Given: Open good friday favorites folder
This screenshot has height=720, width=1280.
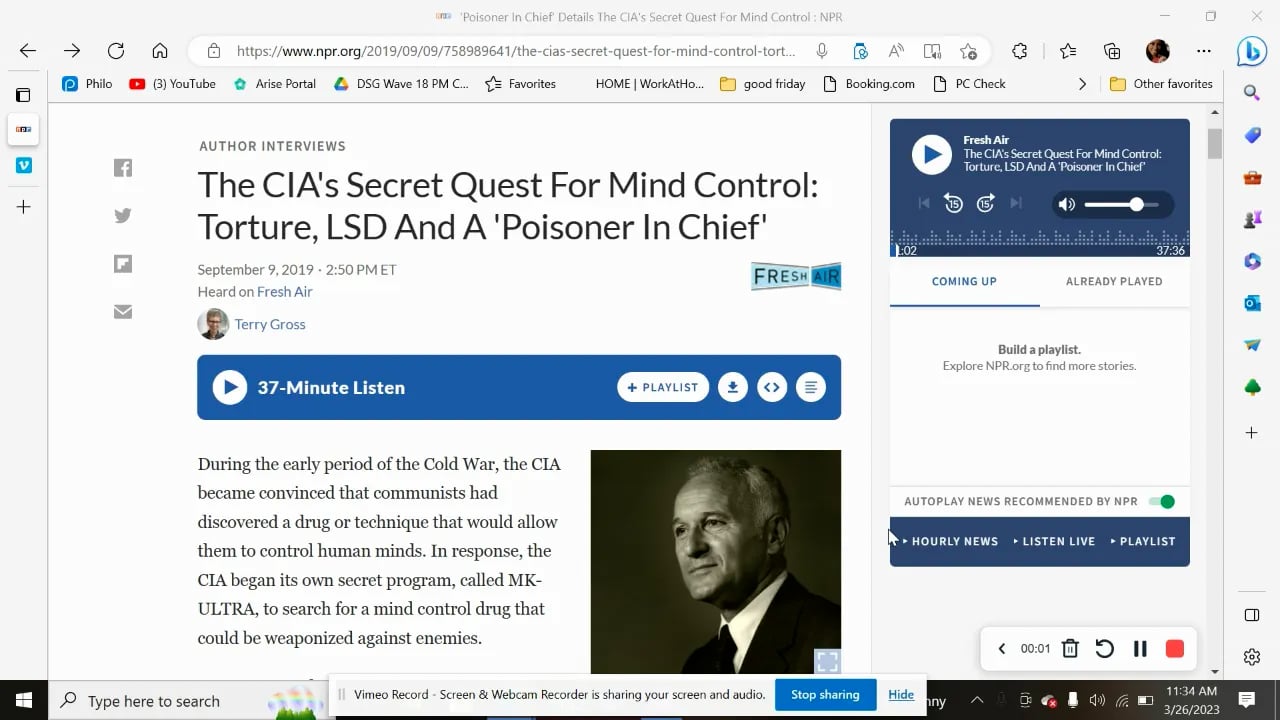Looking at the screenshot, I should click(x=763, y=84).
